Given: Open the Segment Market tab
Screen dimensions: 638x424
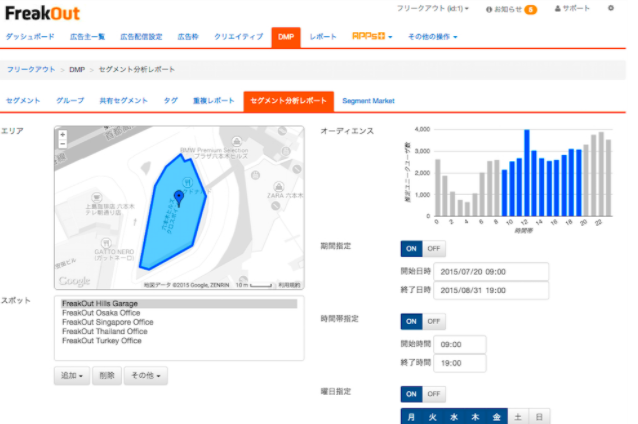Looking at the screenshot, I should pyautogui.click(x=368, y=101).
